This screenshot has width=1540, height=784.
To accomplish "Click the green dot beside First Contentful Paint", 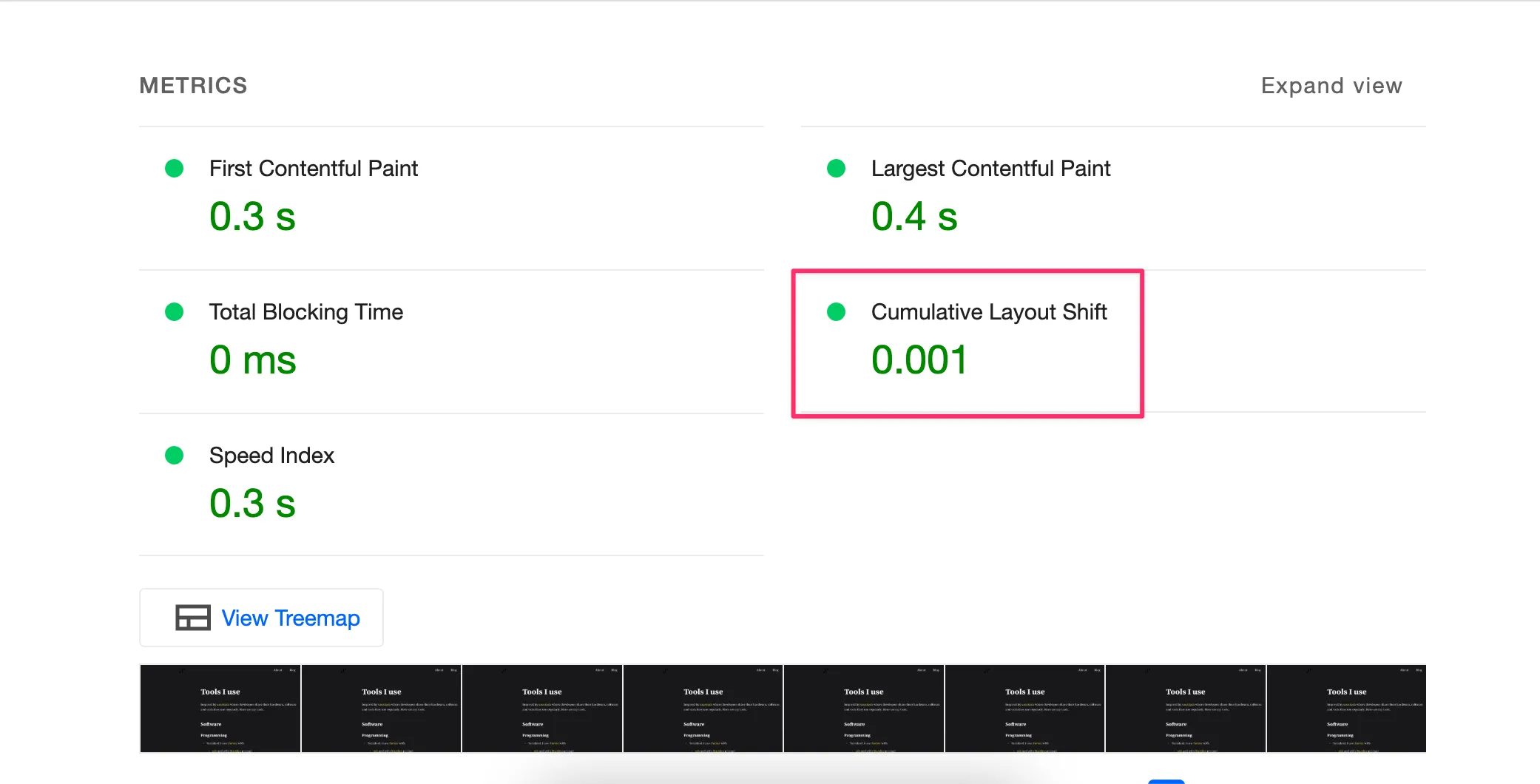I will pyautogui.click(x=174, y=169).
